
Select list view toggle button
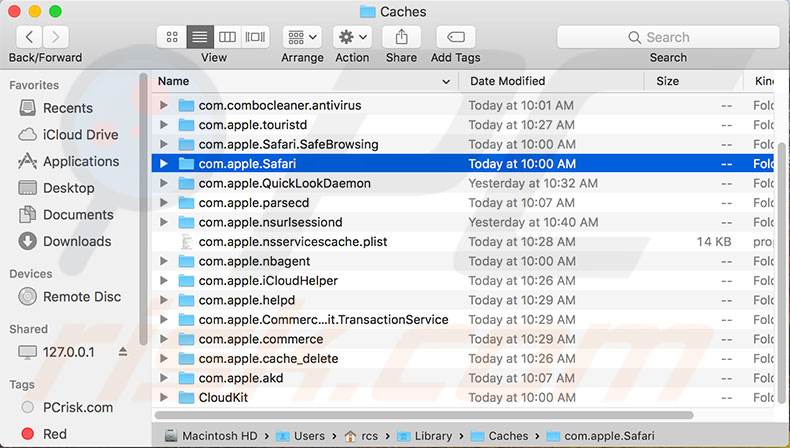point(200,37)
